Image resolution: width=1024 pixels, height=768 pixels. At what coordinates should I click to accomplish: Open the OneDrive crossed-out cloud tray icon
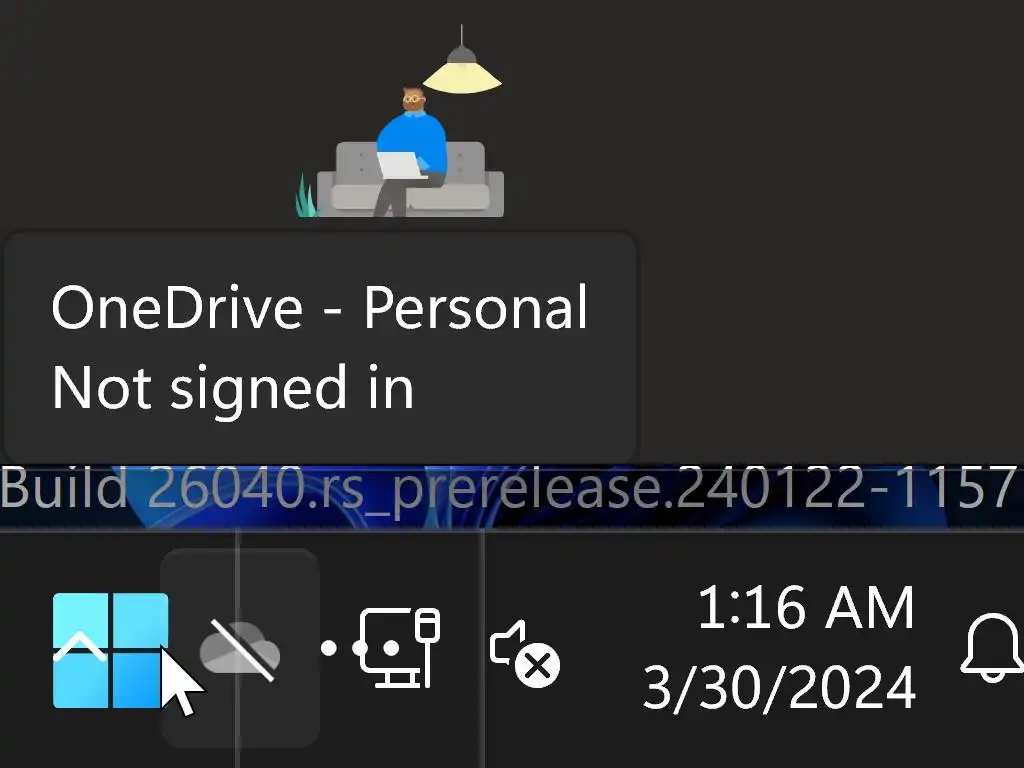(240, 650)
